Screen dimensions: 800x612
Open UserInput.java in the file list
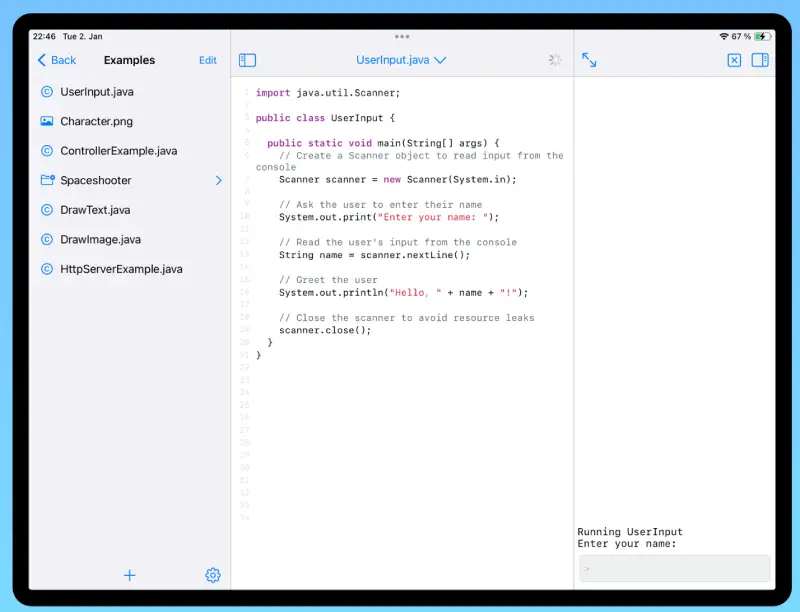click(x=97, y=92)
